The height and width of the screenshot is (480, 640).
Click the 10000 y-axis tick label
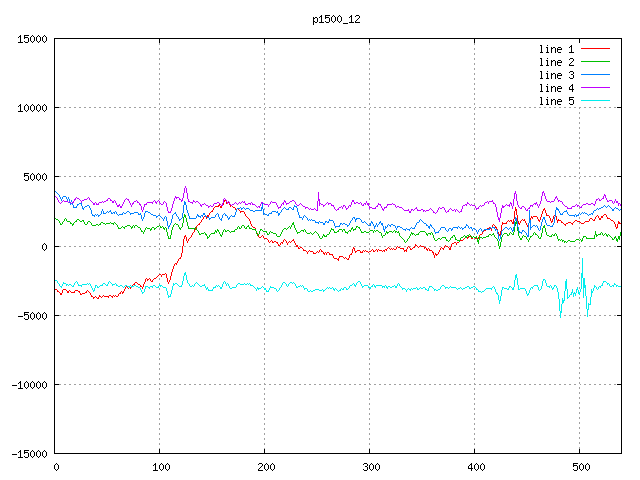click(31, 108)
